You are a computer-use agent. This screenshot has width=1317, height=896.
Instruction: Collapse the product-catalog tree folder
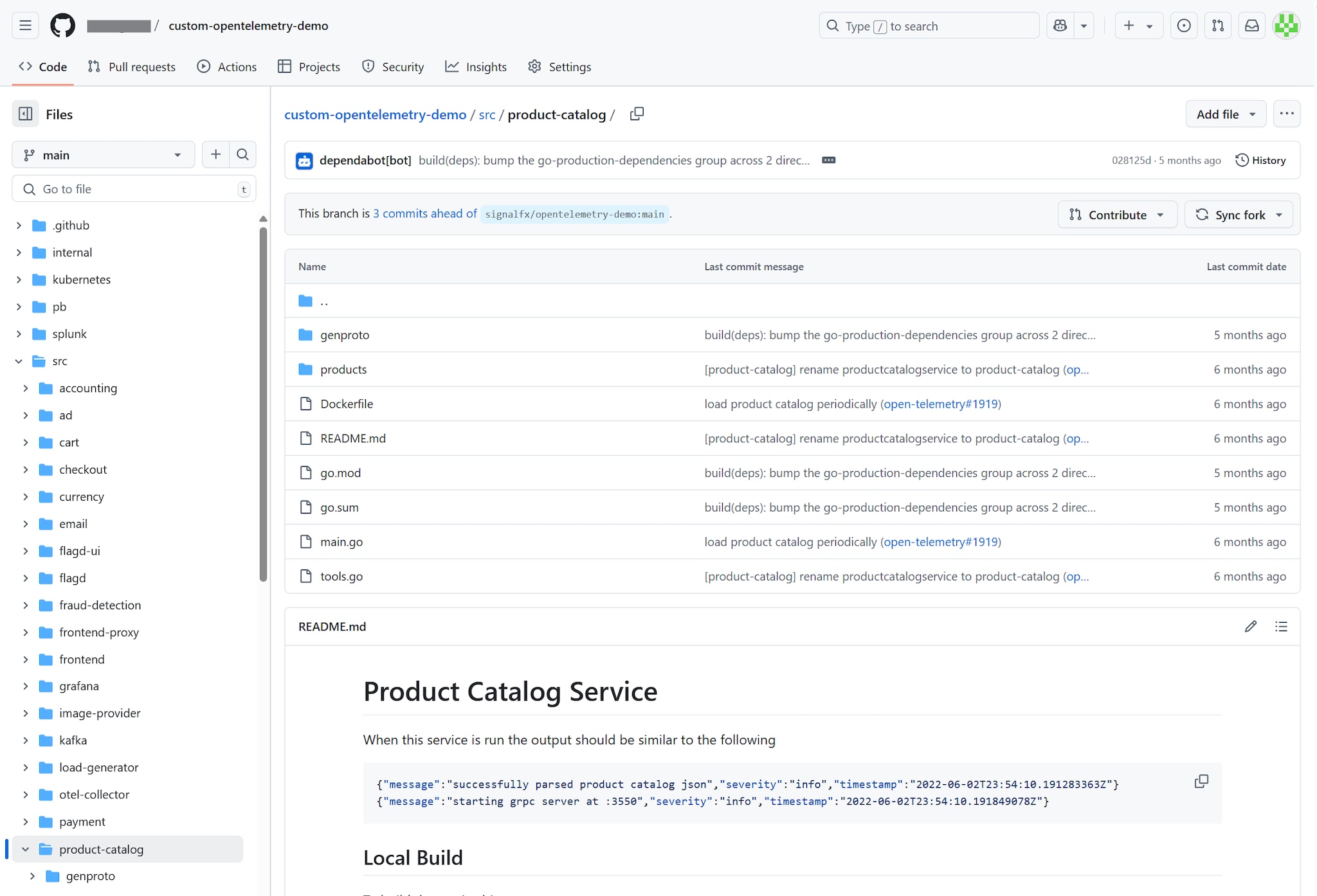(26, 850)
